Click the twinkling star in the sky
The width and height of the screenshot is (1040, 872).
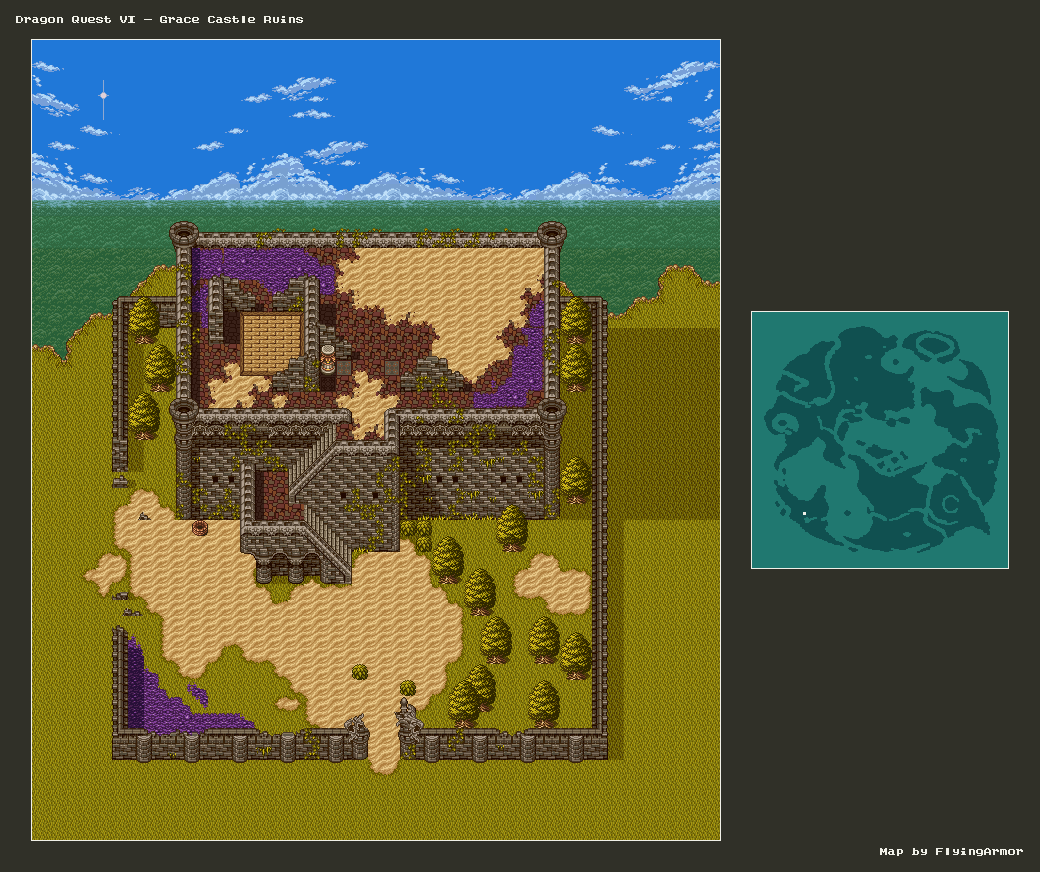tap(103, 96)
